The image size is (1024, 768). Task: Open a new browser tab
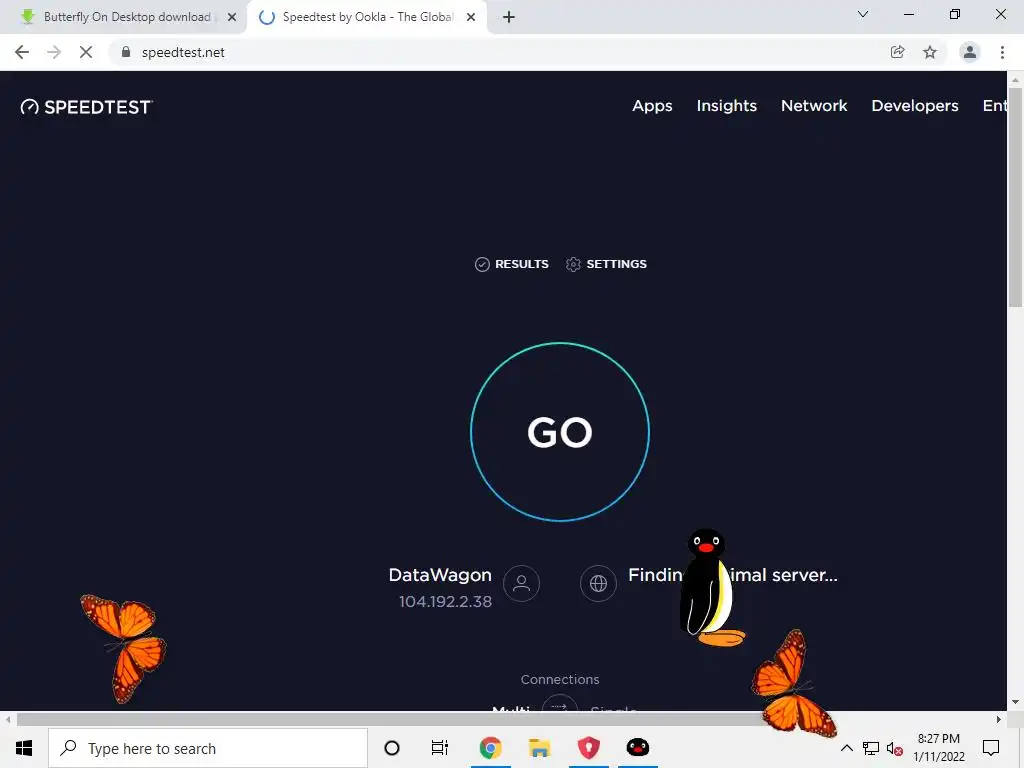509,17
